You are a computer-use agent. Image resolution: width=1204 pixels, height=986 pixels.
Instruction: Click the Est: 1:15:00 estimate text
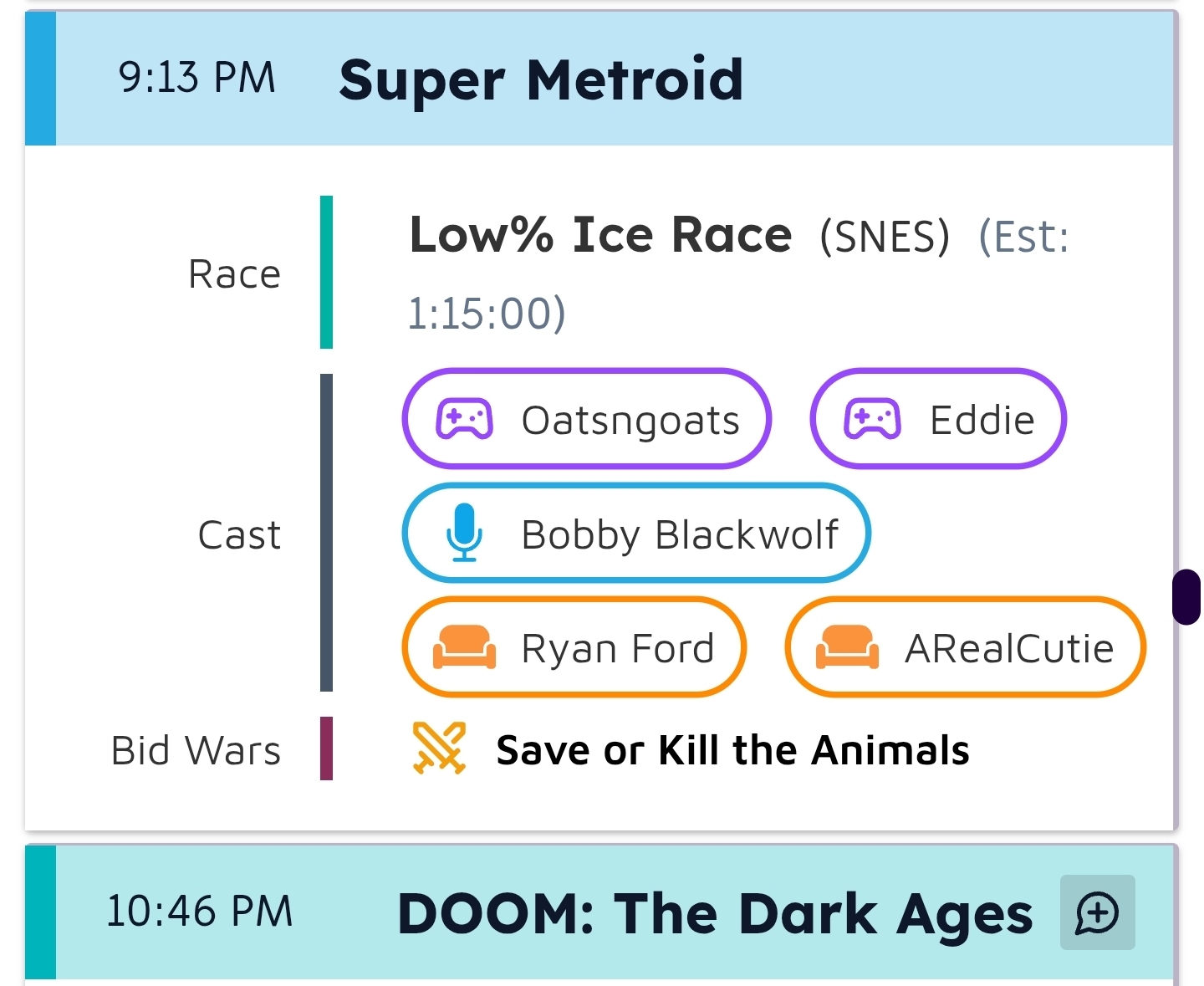click(737, 274)
